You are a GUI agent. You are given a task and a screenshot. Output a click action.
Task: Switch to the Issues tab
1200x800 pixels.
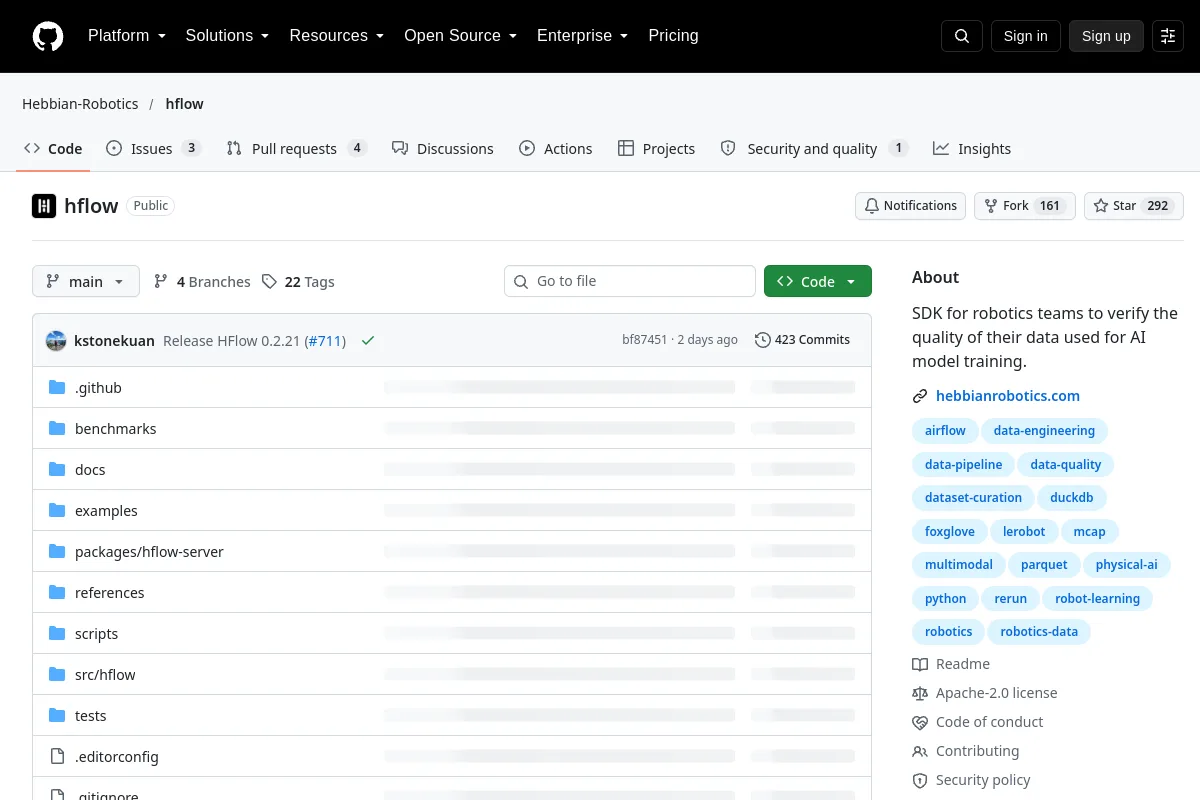coord(154,149)
